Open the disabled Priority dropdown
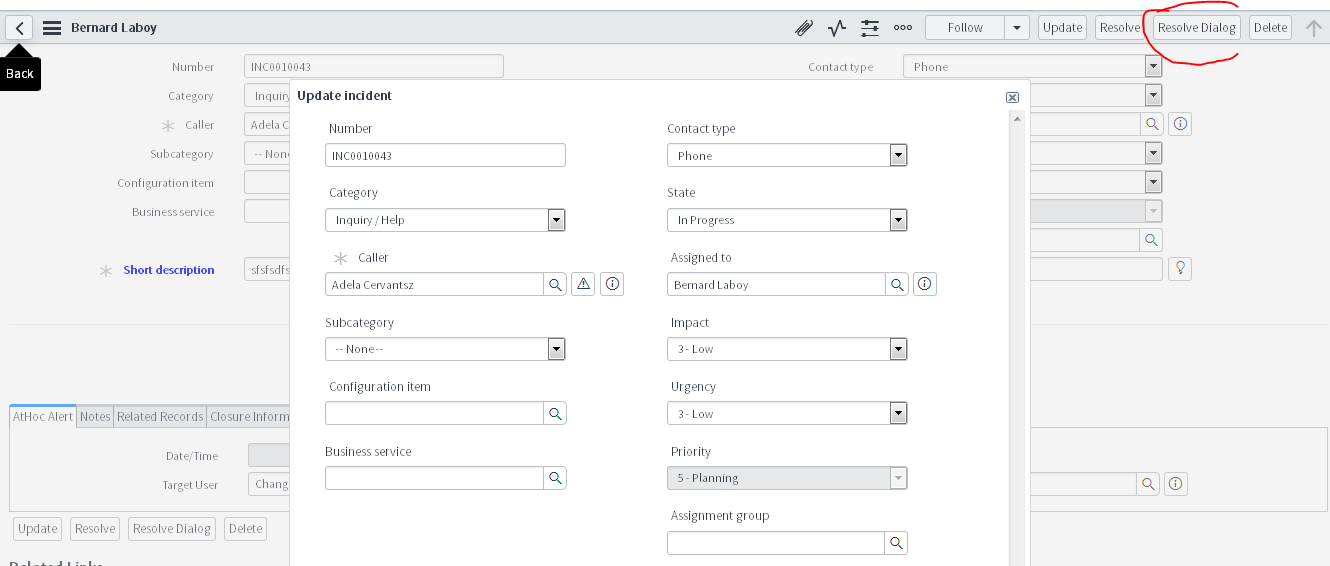 [898, 478]
